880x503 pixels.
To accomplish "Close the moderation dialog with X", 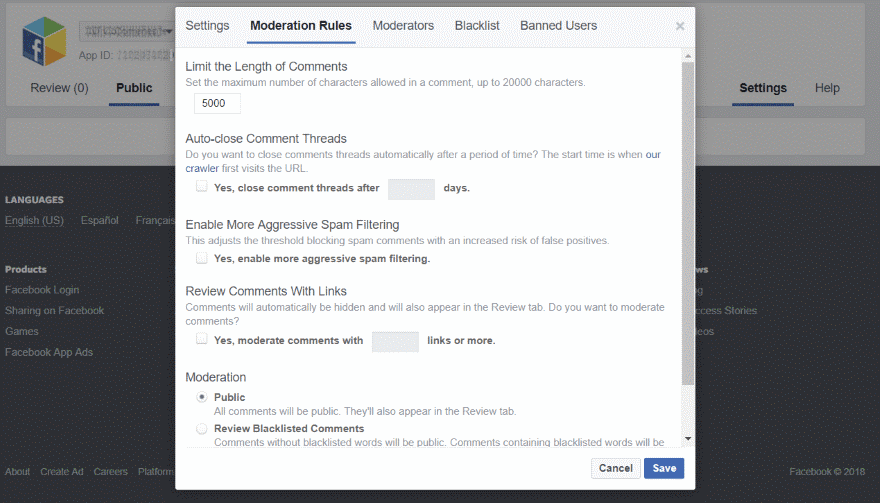I will coord(680,26).
